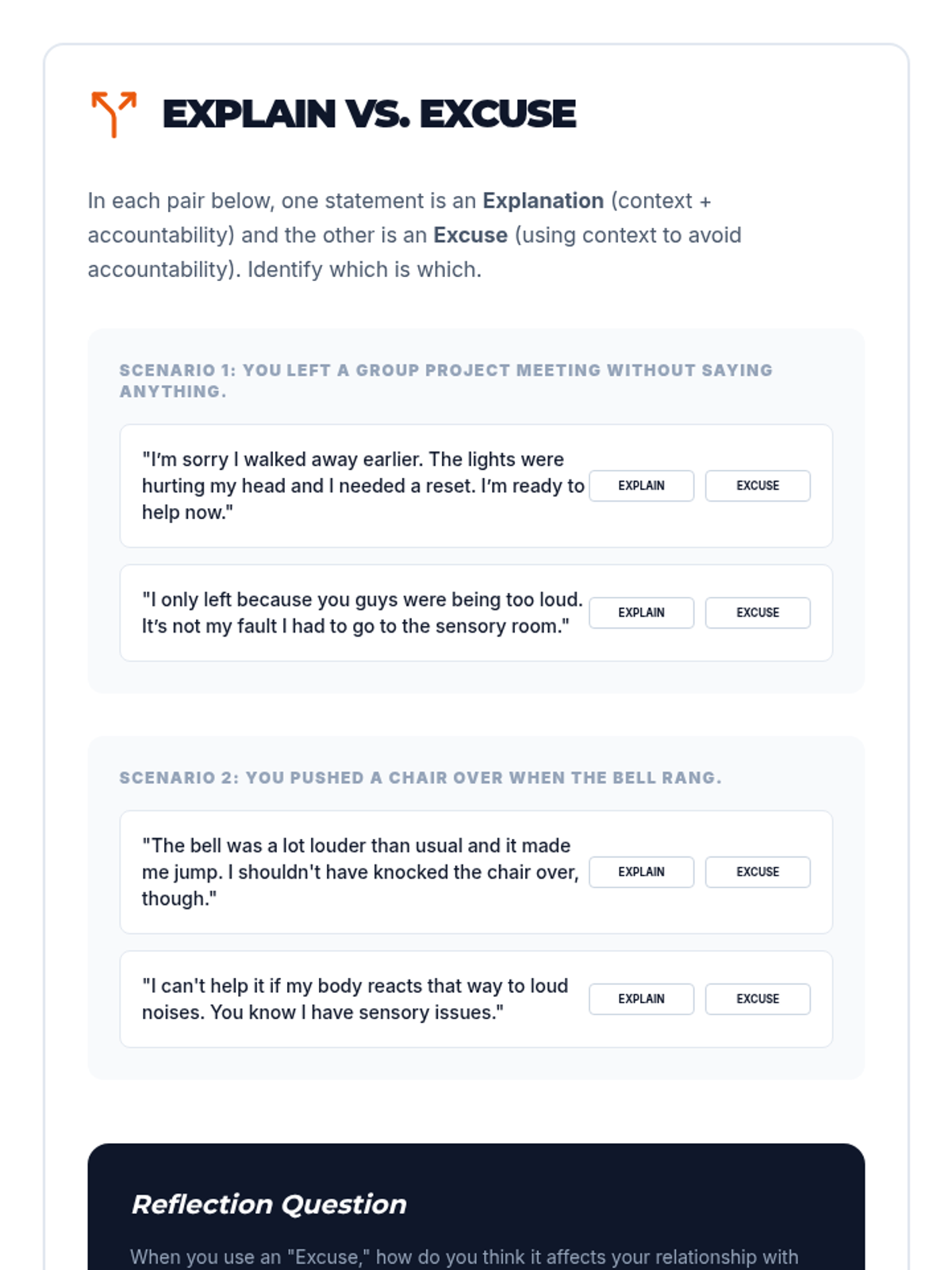The width and height of the screenshot is (952, 1270).
Task: Select Explain for the "bell was a lot louder" statement
Action: (x=641, y=872)
